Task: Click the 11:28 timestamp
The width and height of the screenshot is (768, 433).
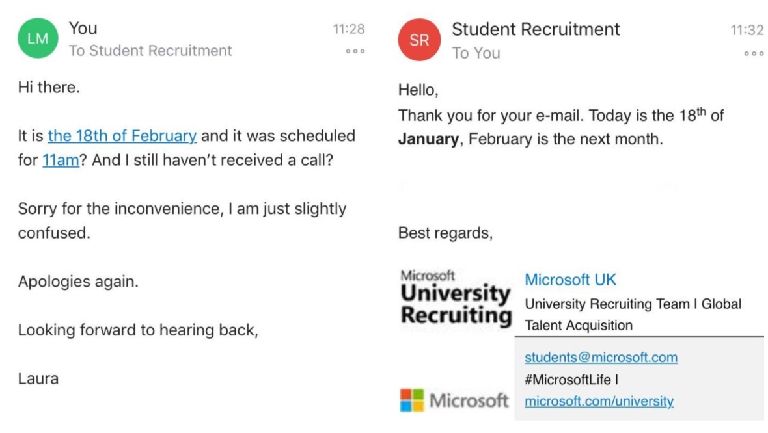Action: [349, 29]
